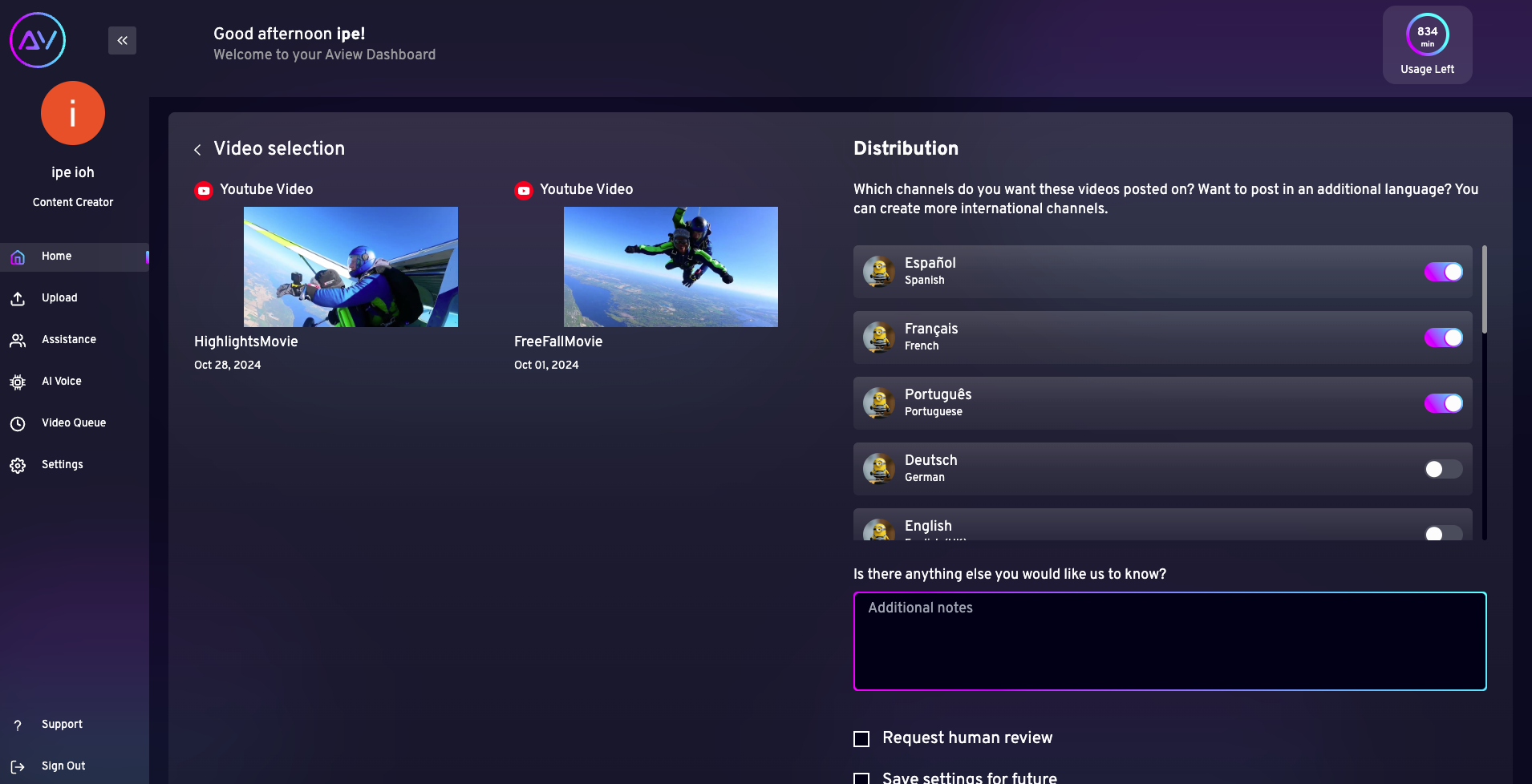Click YouTube icon above FreeFallMovie
Viewport: 1532px width, 784px height.
point(524,190)
